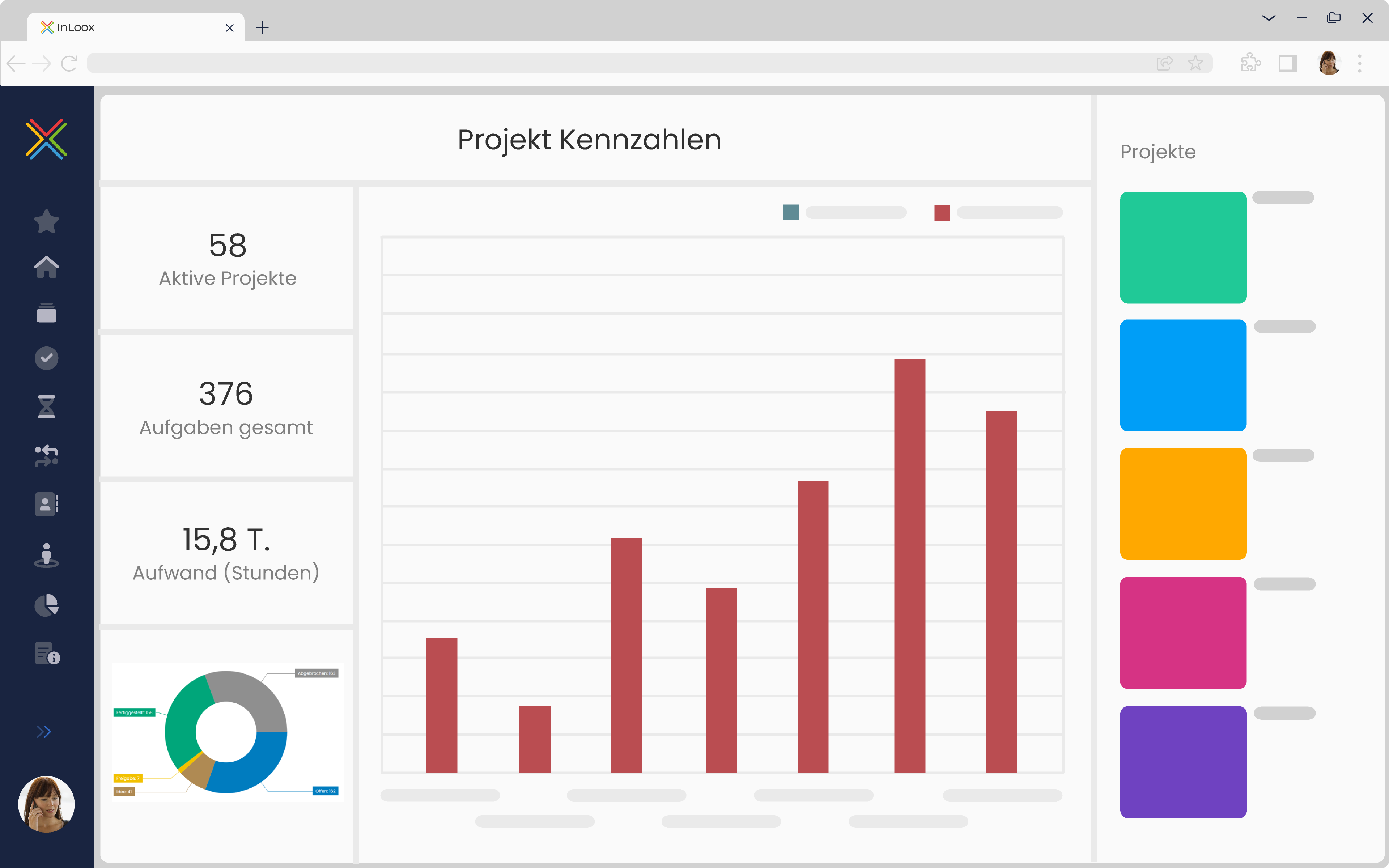Open resources person icon in sidebar

47,554
